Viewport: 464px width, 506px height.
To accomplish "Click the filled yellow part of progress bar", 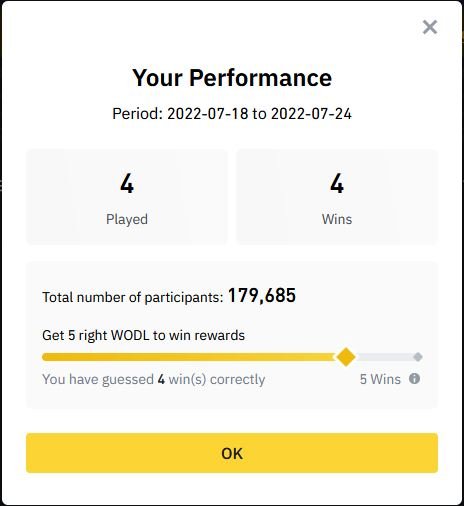I will click(189, 357).
